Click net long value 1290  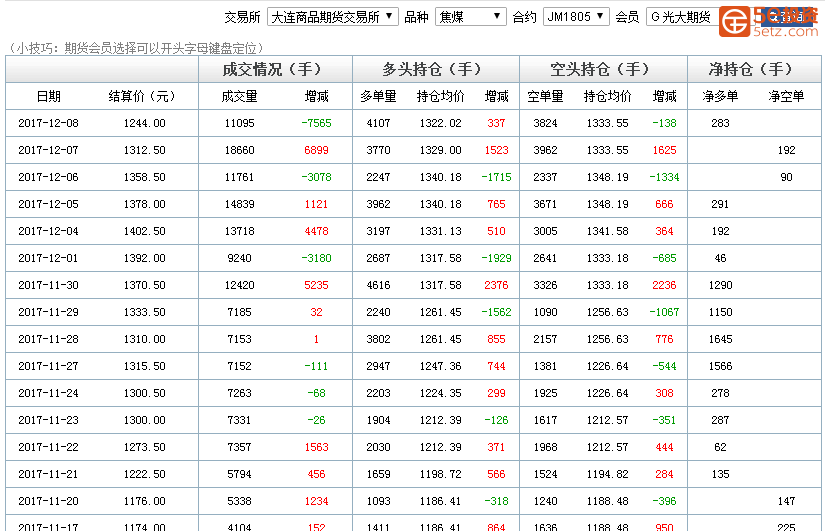(x=720, y=285)
